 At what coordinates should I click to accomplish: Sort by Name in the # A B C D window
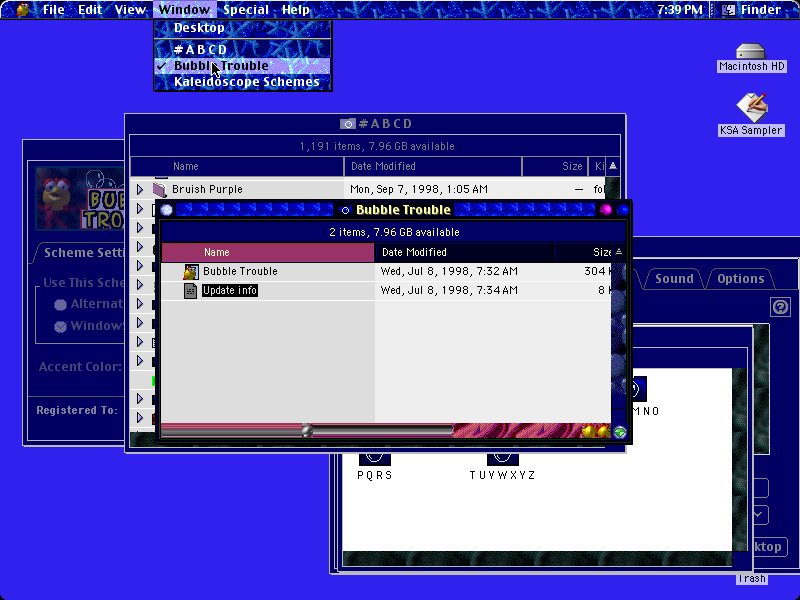tap(237, 166)
